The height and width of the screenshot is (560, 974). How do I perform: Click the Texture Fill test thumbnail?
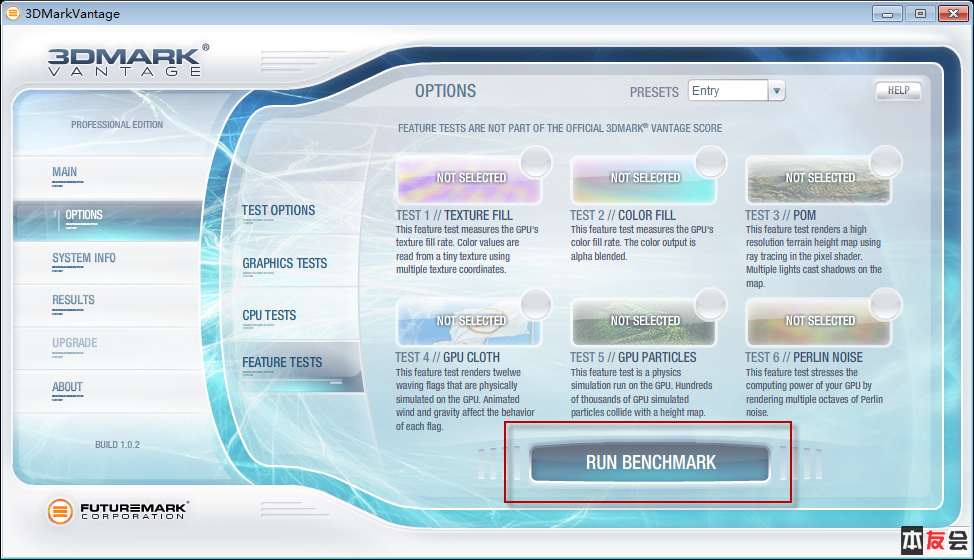tap(468, 179)
